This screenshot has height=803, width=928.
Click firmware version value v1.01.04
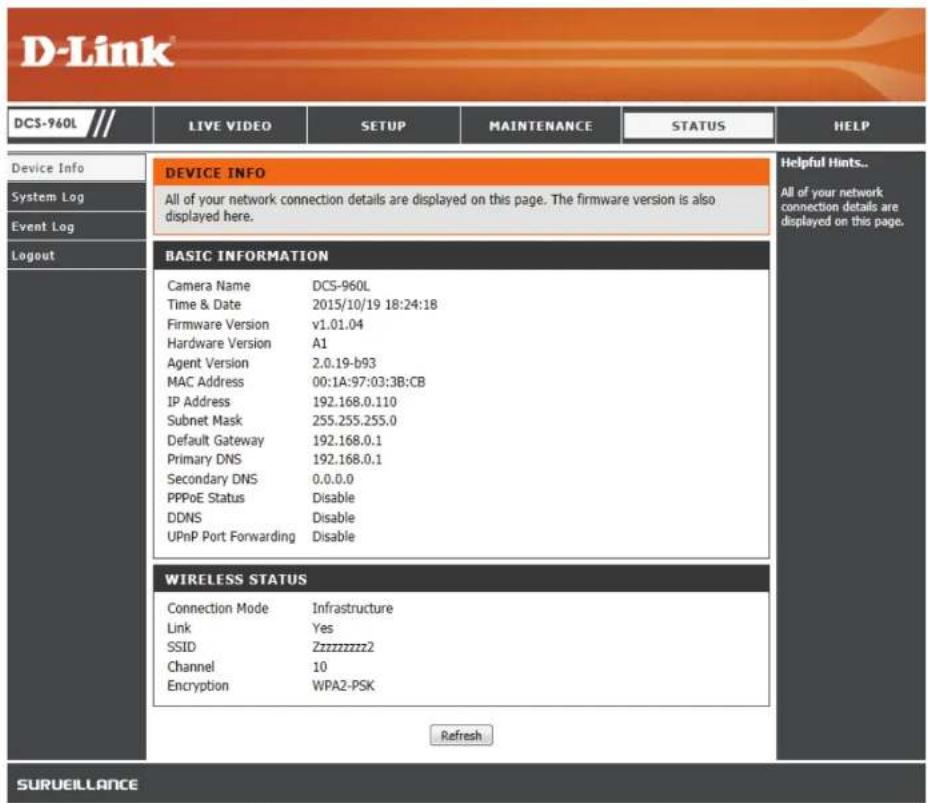(x=337, y=324)
